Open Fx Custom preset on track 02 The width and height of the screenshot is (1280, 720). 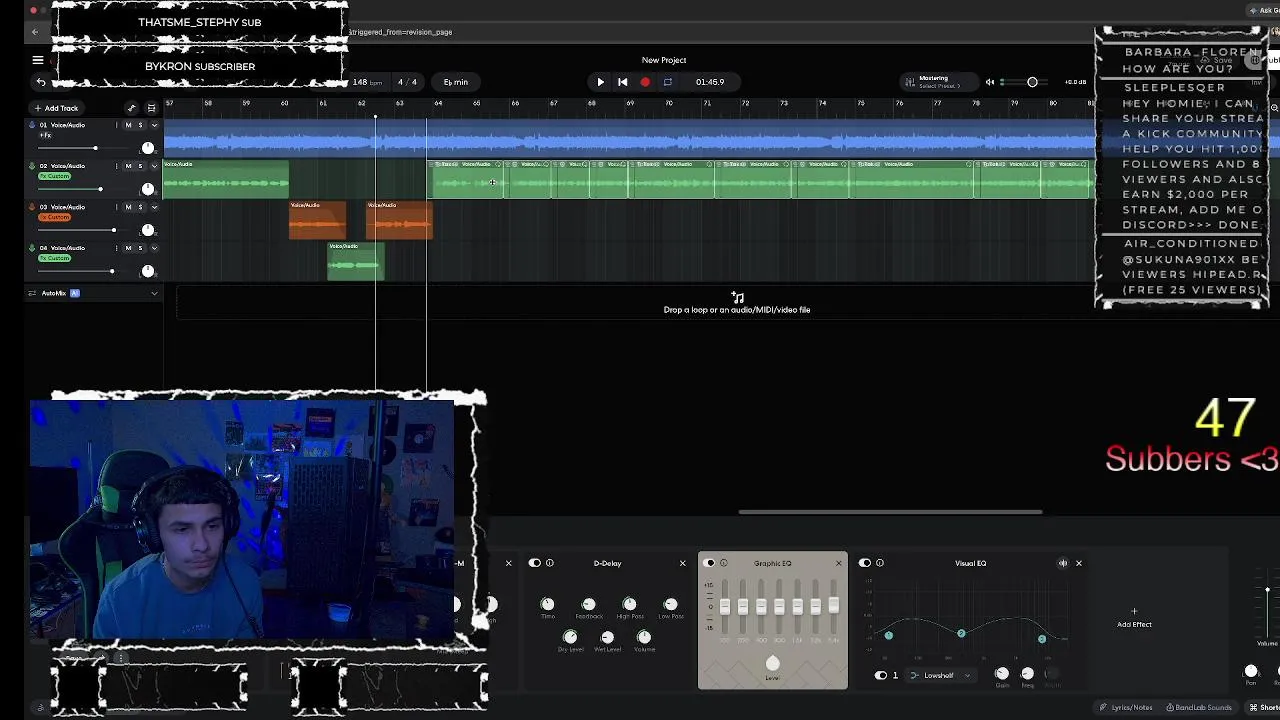(x=54, y=176)
